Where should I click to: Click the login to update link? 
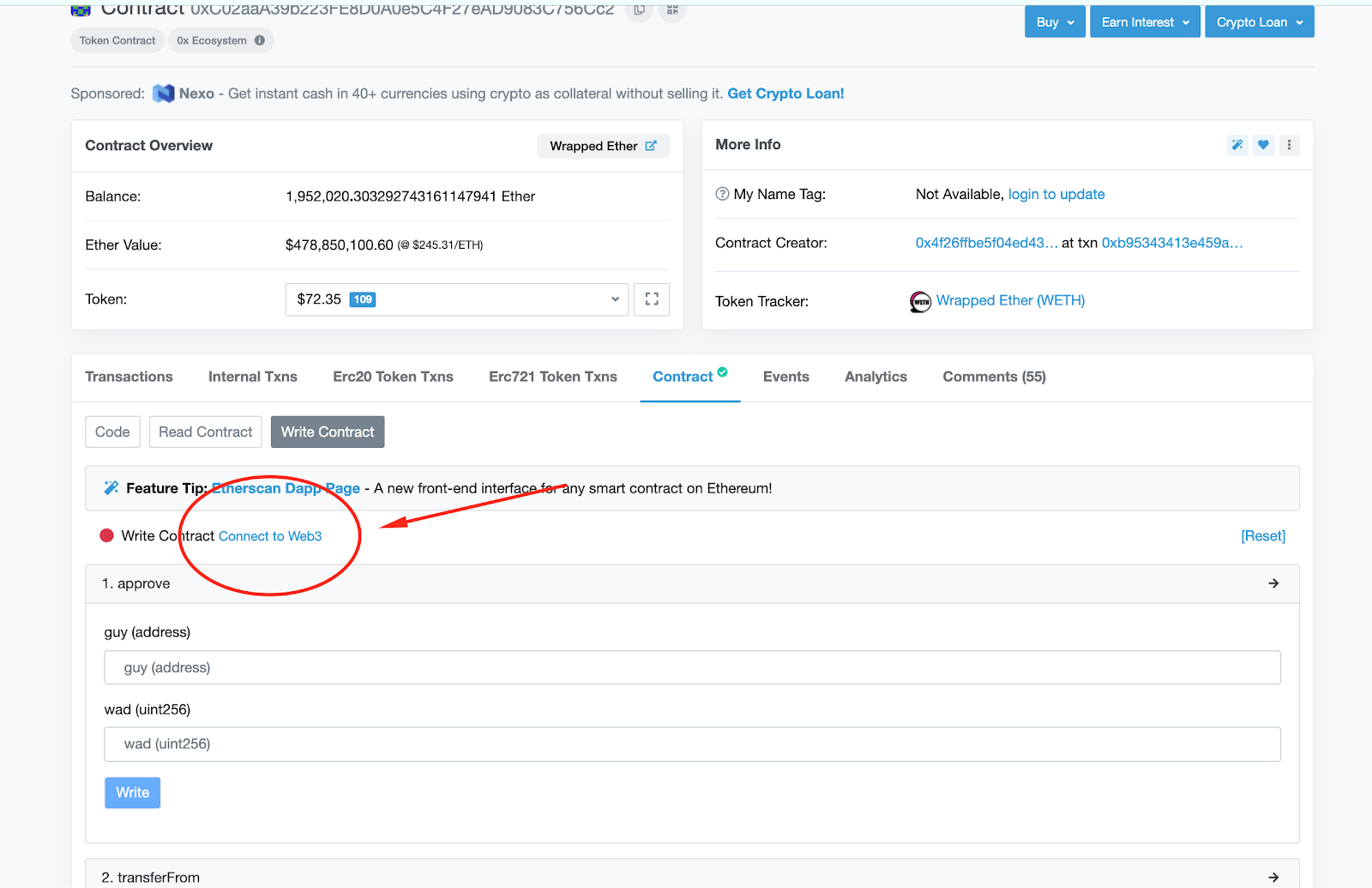click(1056, 194)
